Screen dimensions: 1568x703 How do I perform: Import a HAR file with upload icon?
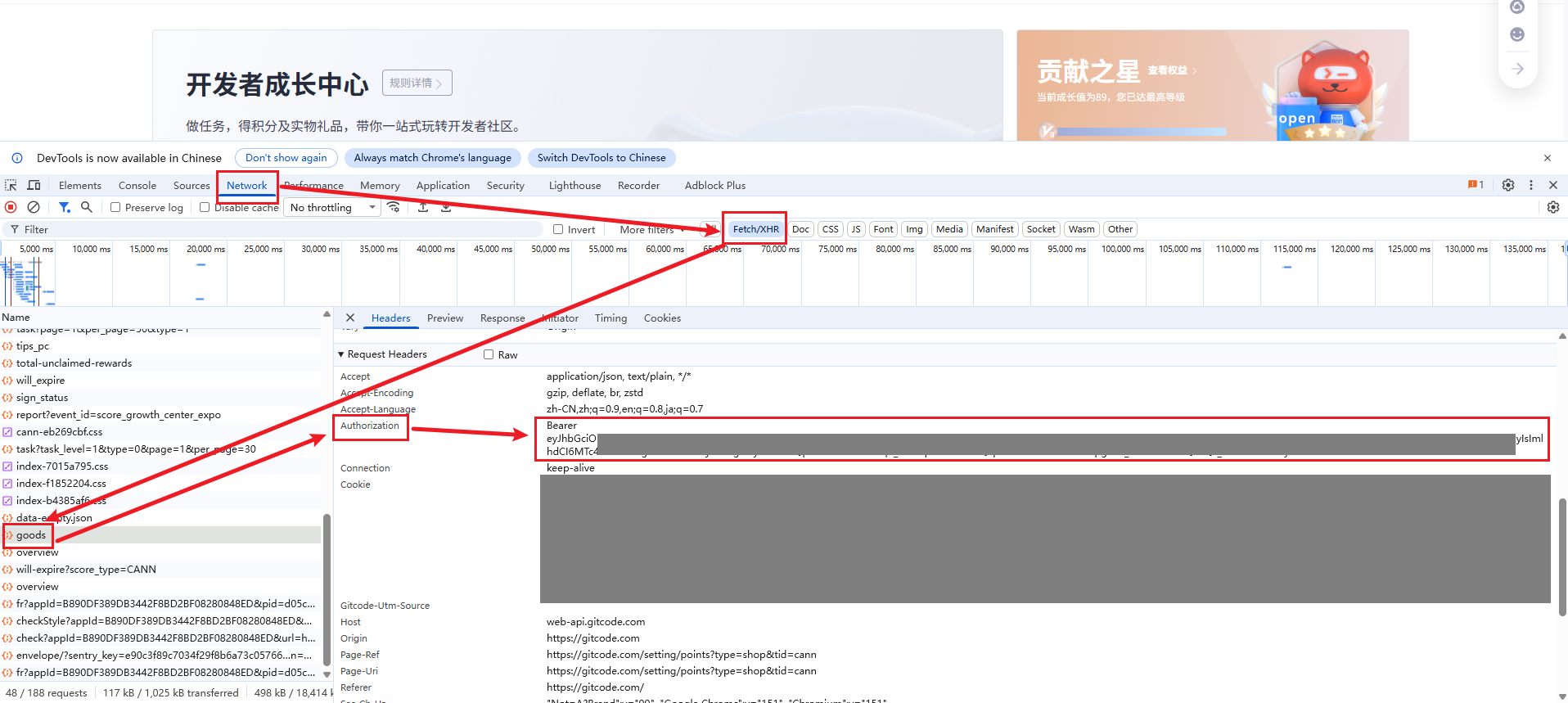tap(423, 207)
